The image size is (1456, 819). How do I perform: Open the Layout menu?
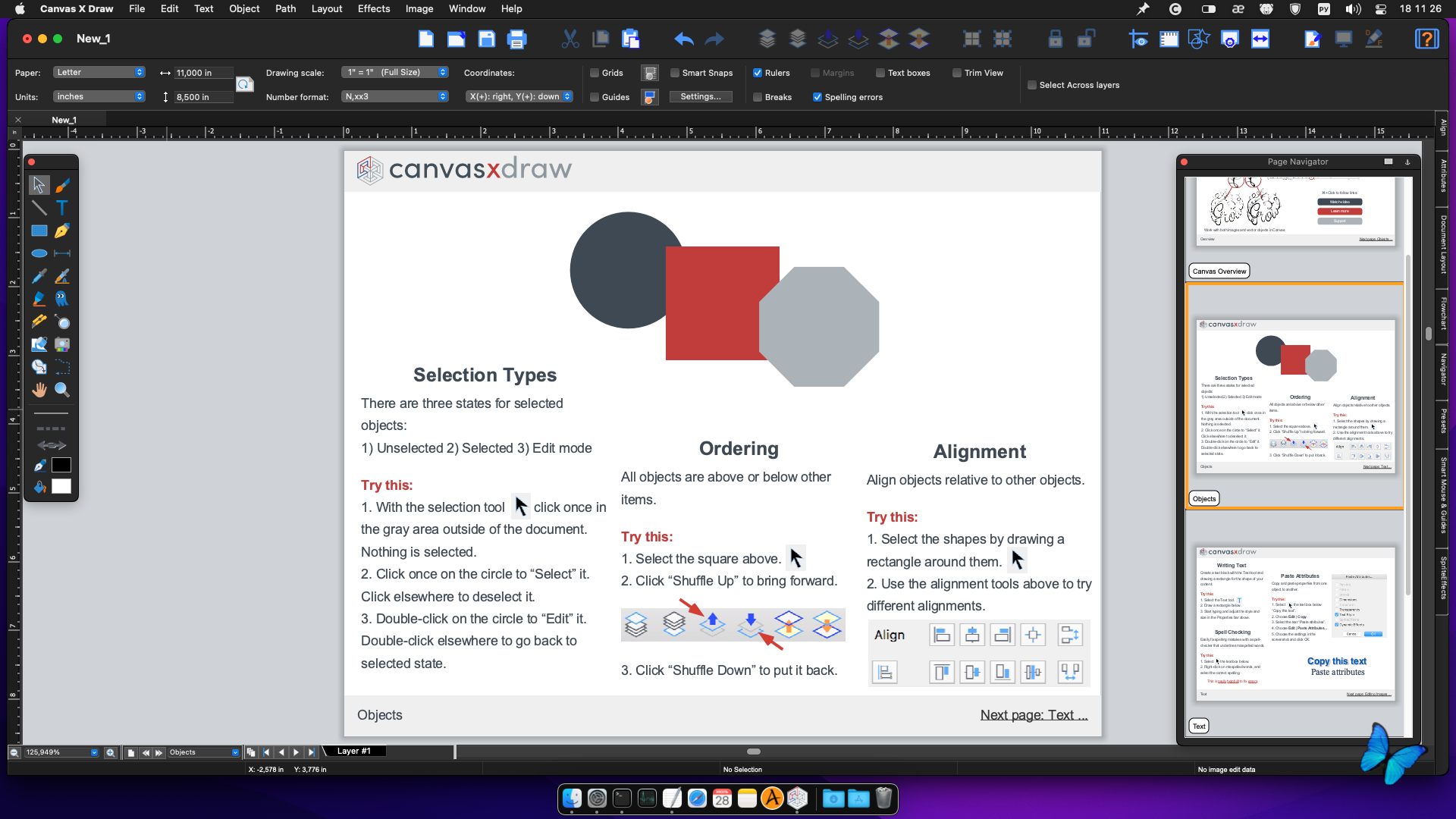pos(326,9)
